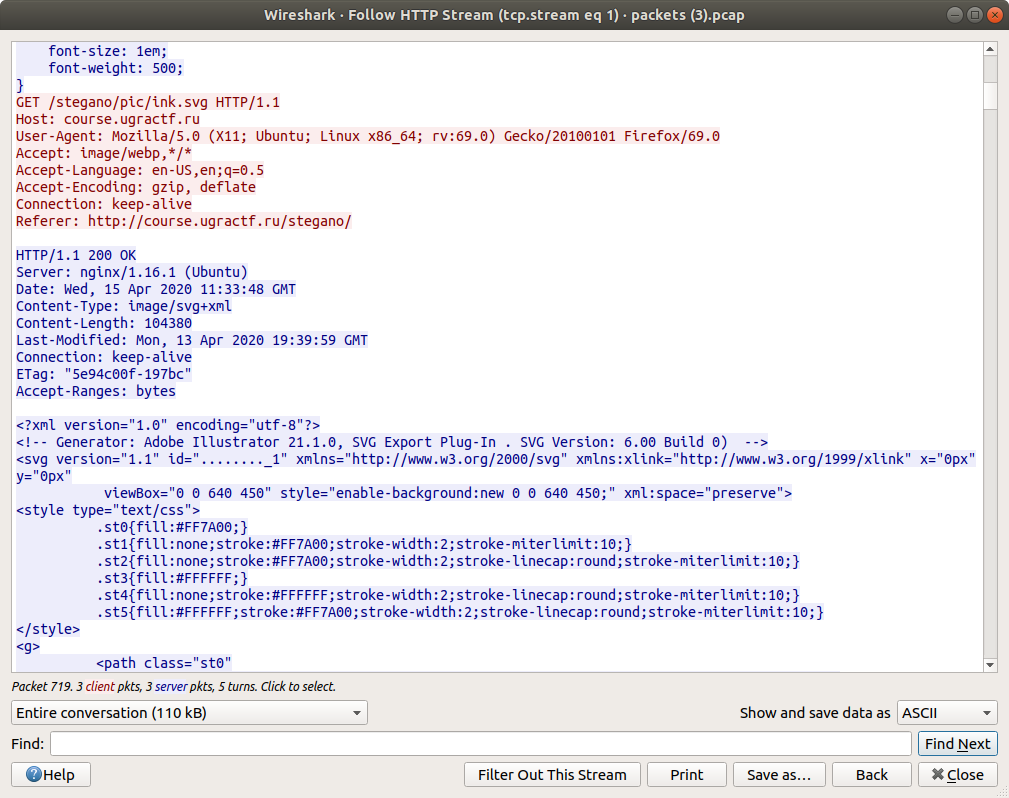The image size is (1009, 798).
Task: Select the HTTP/1.1 200 OK response line
Action: click(x=76, y=255)
